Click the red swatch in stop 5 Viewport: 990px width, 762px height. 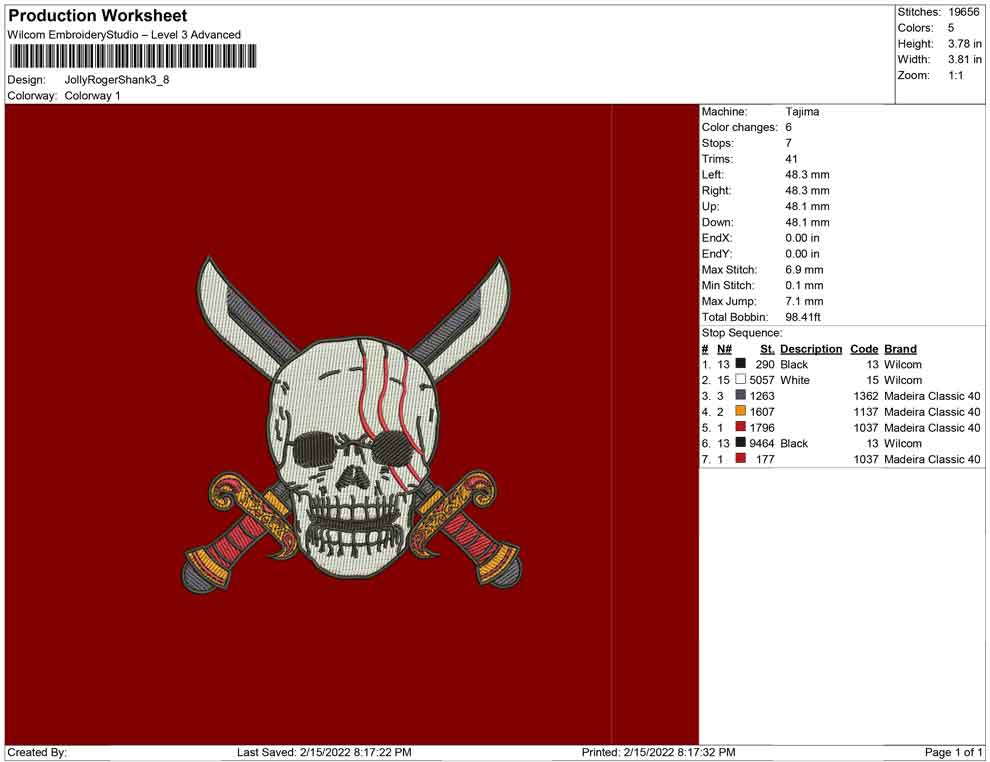[741, 428]
